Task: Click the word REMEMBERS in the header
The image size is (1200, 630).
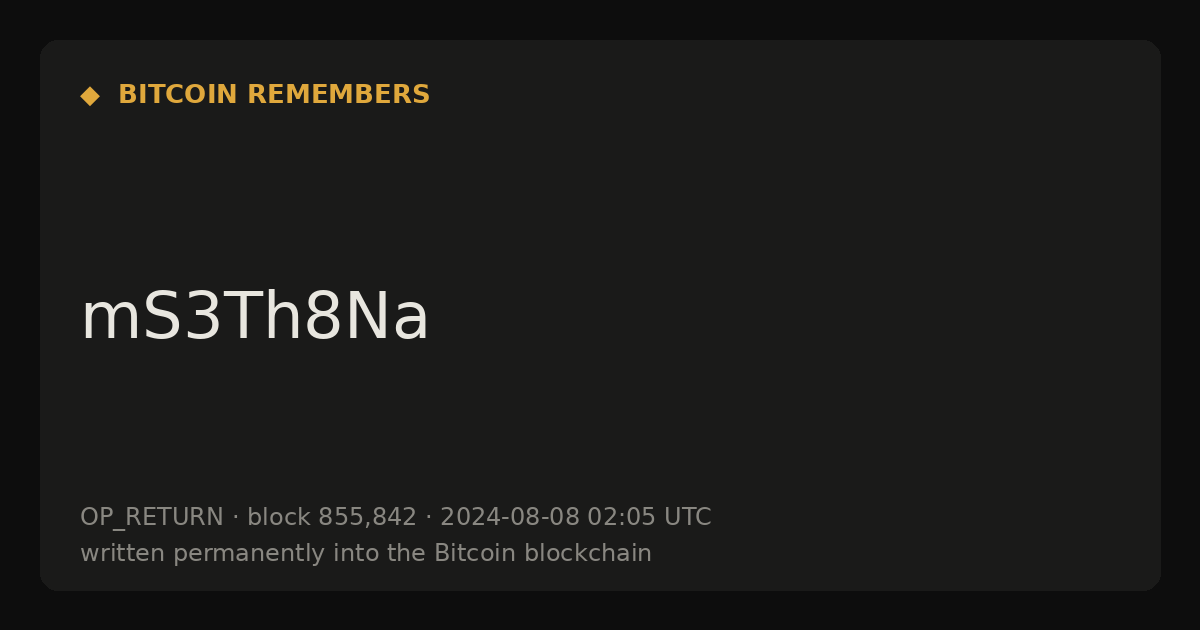Action: point(339,95)
